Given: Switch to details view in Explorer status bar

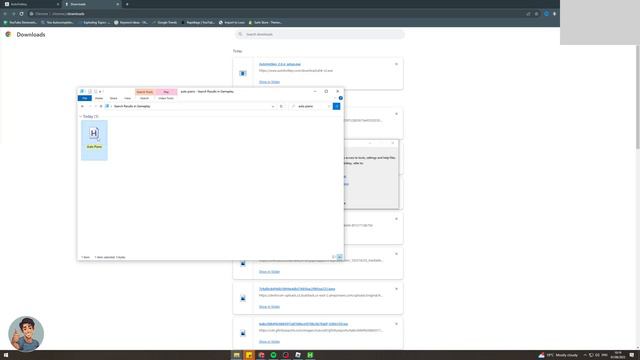Looking at the screenshot, I should point(334,257).
